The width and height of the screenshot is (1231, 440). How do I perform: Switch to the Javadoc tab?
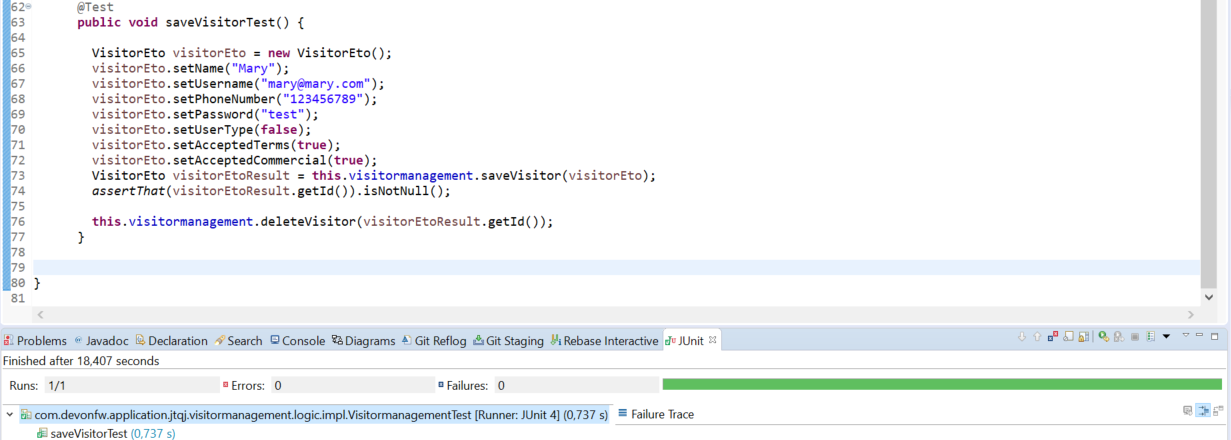pos(100,340)
